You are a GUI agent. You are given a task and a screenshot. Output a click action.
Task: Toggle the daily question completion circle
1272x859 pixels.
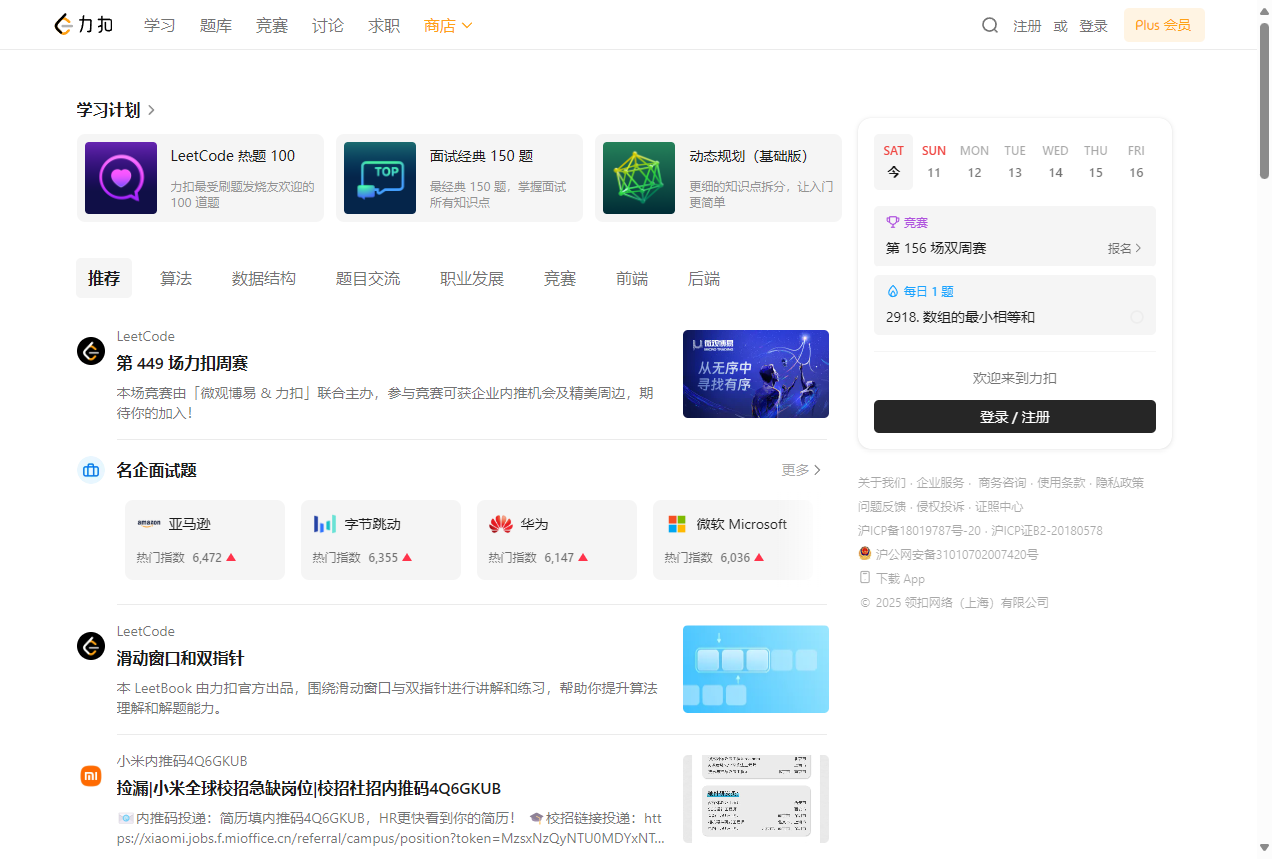1136,317
